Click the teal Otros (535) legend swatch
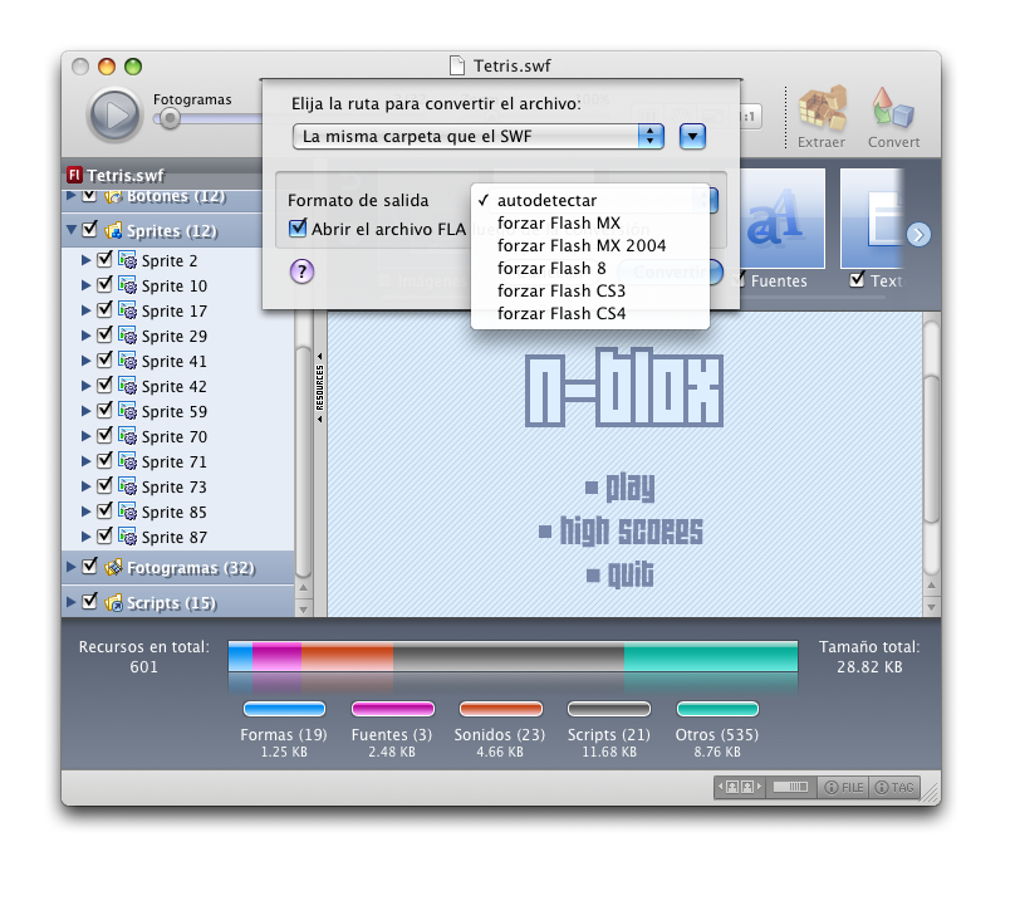 [717, 709]
